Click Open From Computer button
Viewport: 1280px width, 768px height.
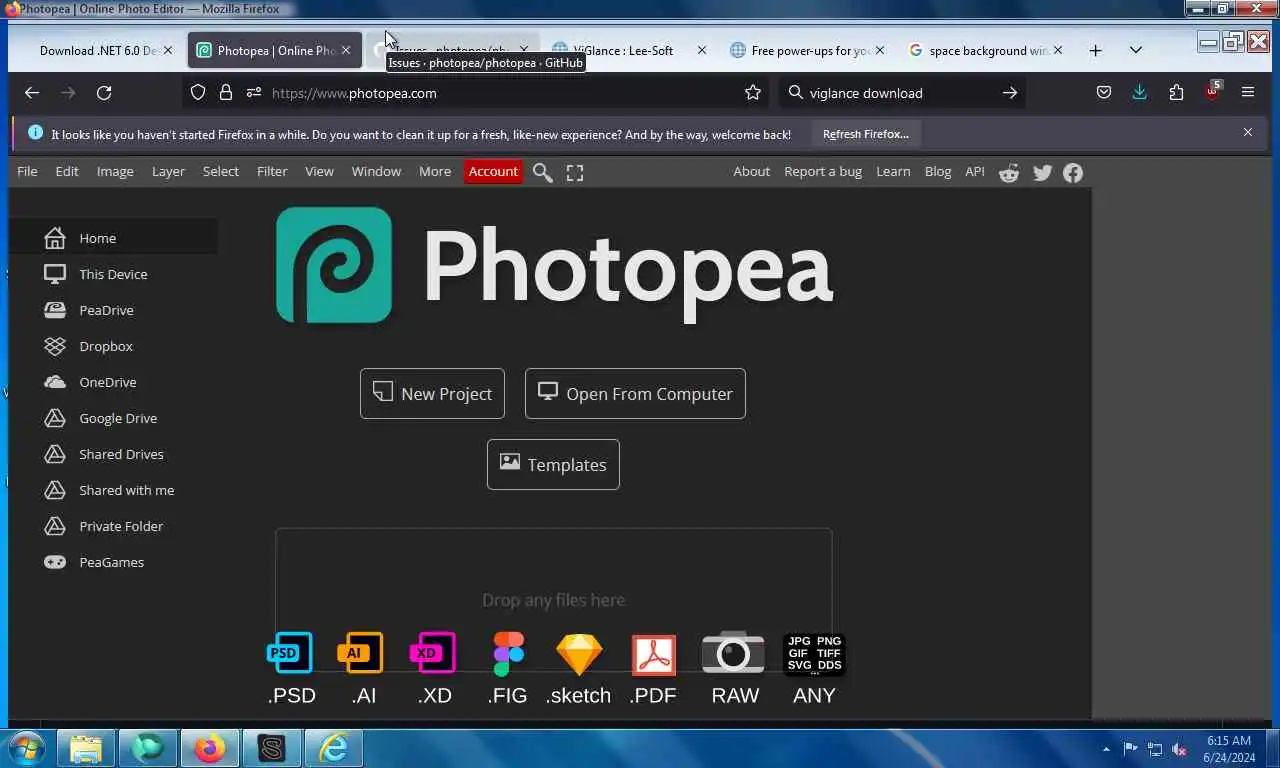pos(635,393)
